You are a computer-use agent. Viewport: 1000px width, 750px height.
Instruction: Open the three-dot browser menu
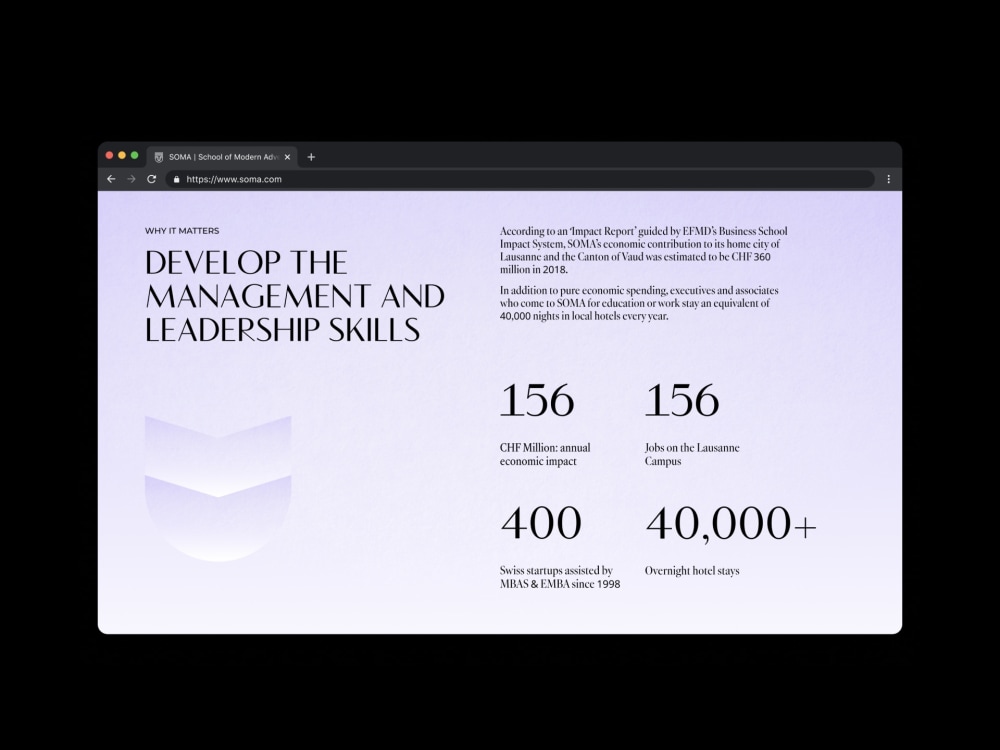[x=888, y=179]
